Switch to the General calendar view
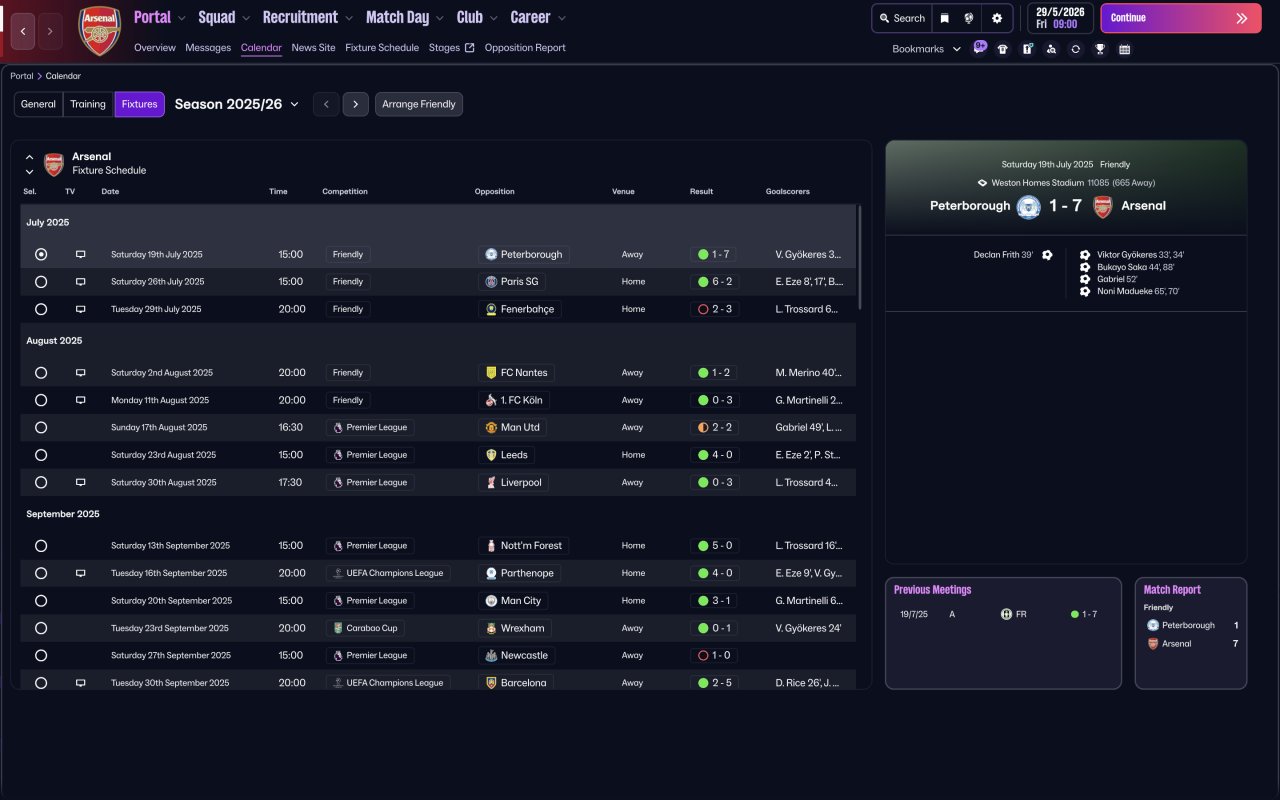Viewport: 1280px width, 800px height. tap(39, 104)
